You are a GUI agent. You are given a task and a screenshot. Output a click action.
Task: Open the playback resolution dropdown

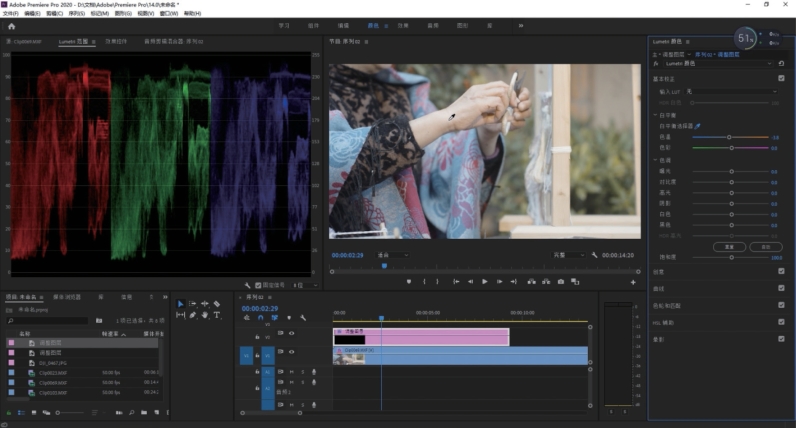click(x=569, y=255)
